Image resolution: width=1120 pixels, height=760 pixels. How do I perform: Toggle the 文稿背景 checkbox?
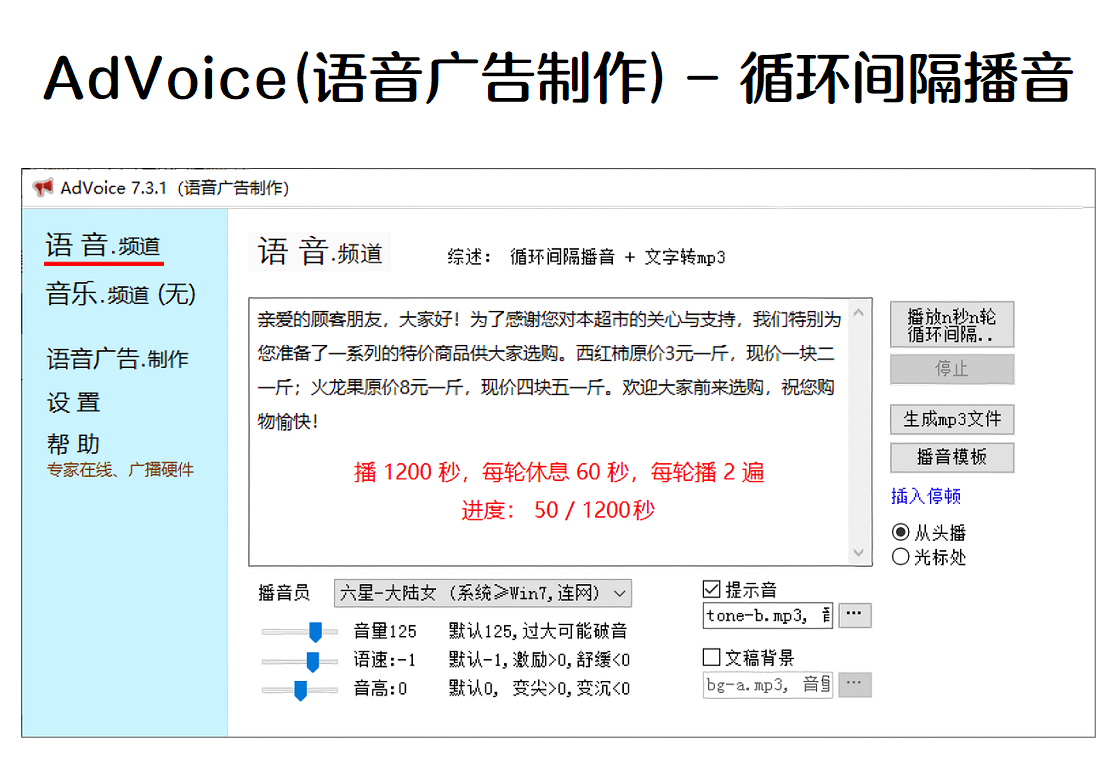pos(712,658)
